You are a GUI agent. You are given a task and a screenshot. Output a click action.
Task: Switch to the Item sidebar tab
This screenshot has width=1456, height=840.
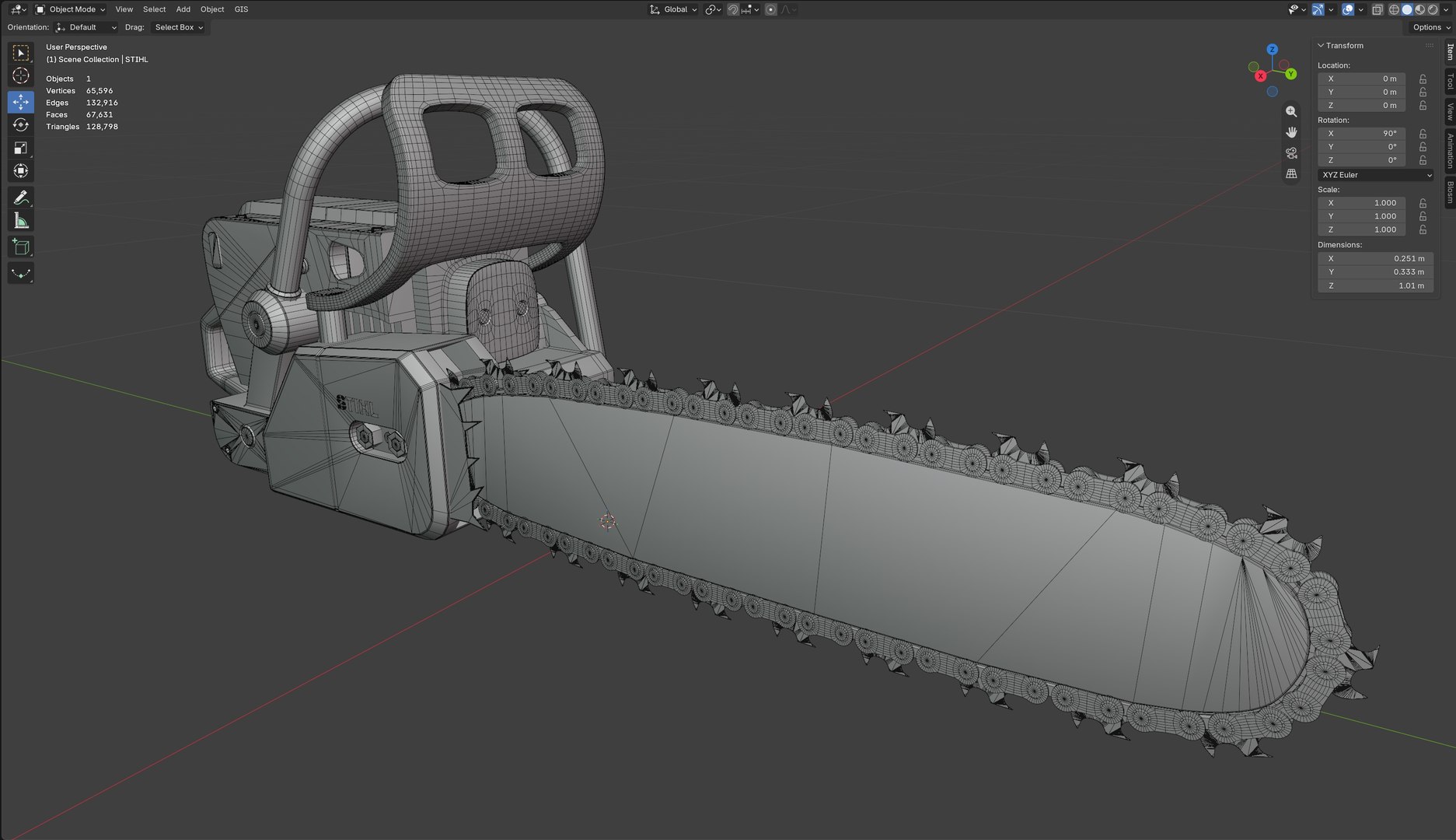click(x=1450, y=52)
